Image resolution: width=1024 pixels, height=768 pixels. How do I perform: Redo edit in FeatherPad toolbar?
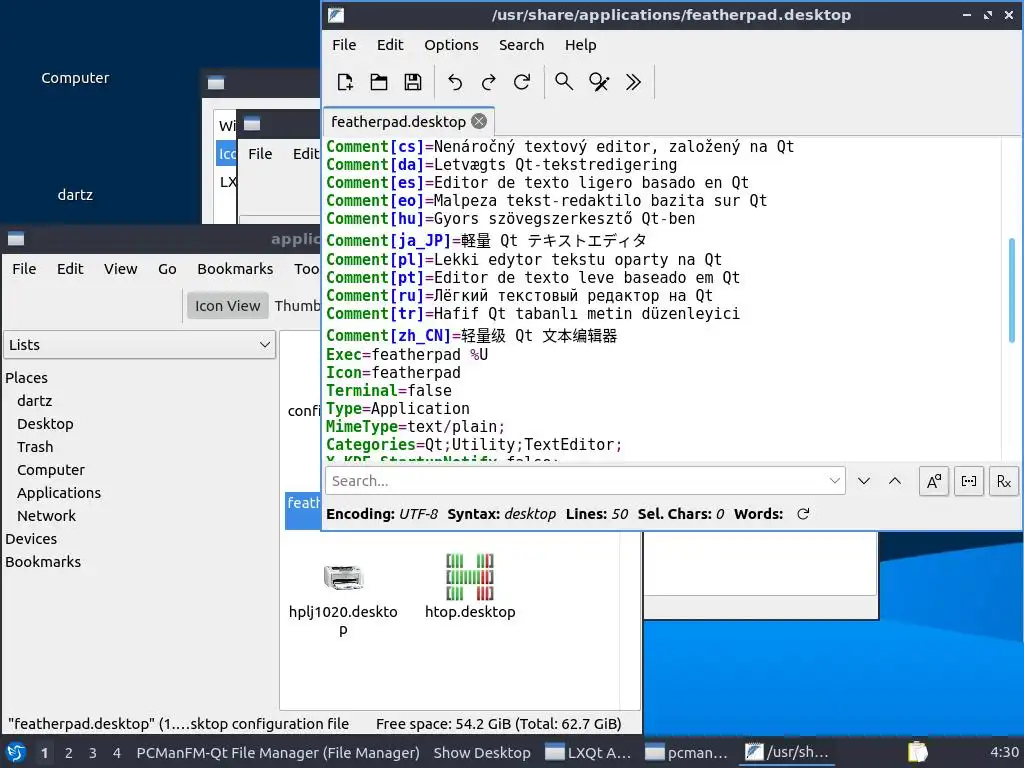(x=488, y=82)
